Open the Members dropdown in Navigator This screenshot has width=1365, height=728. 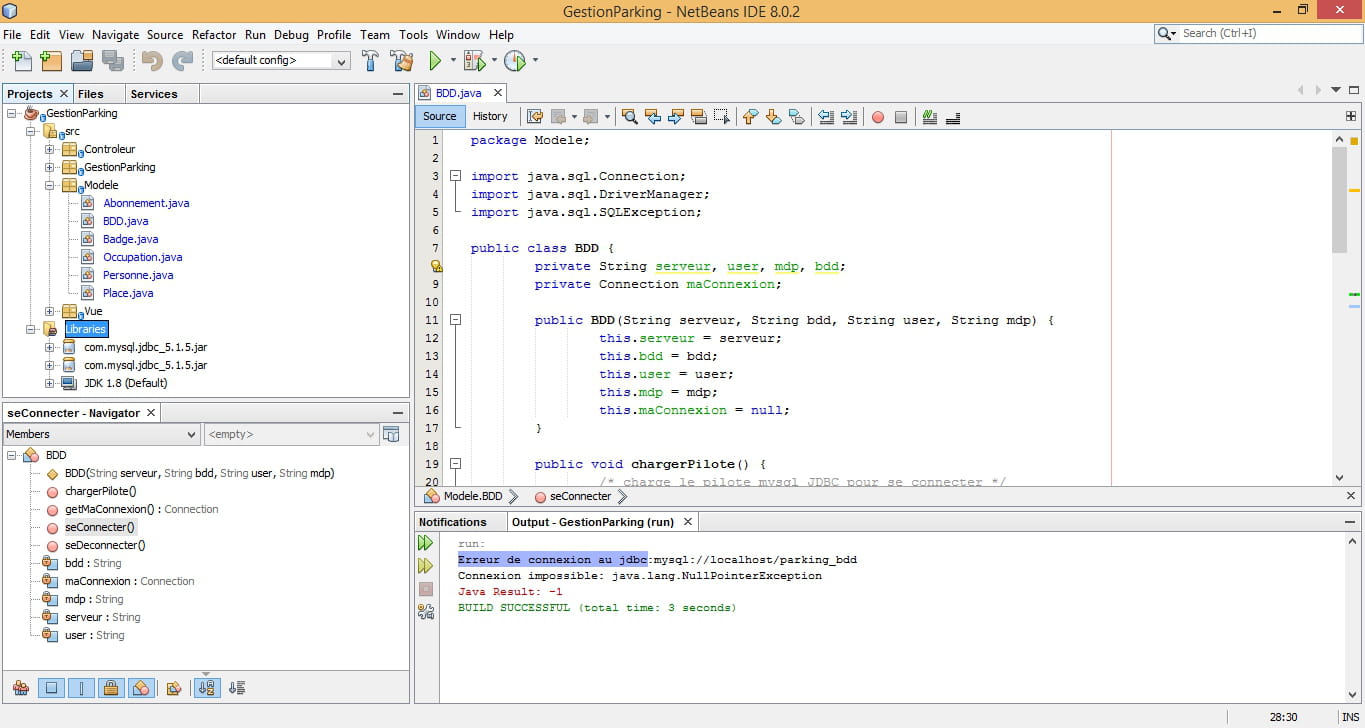pyautogui.click(x=101, y=434)
